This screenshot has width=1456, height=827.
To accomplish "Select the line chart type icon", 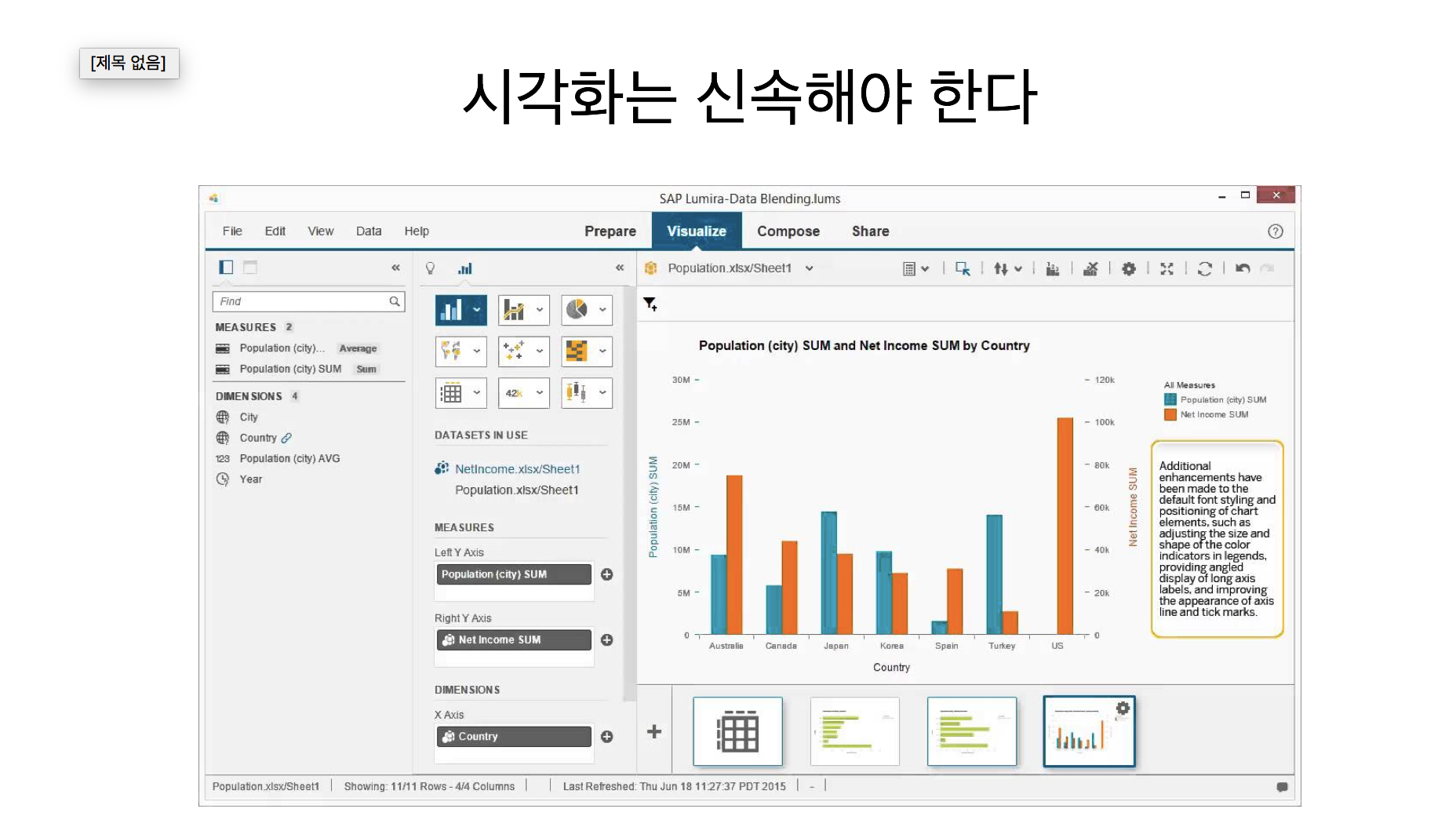I will point(514,310).
